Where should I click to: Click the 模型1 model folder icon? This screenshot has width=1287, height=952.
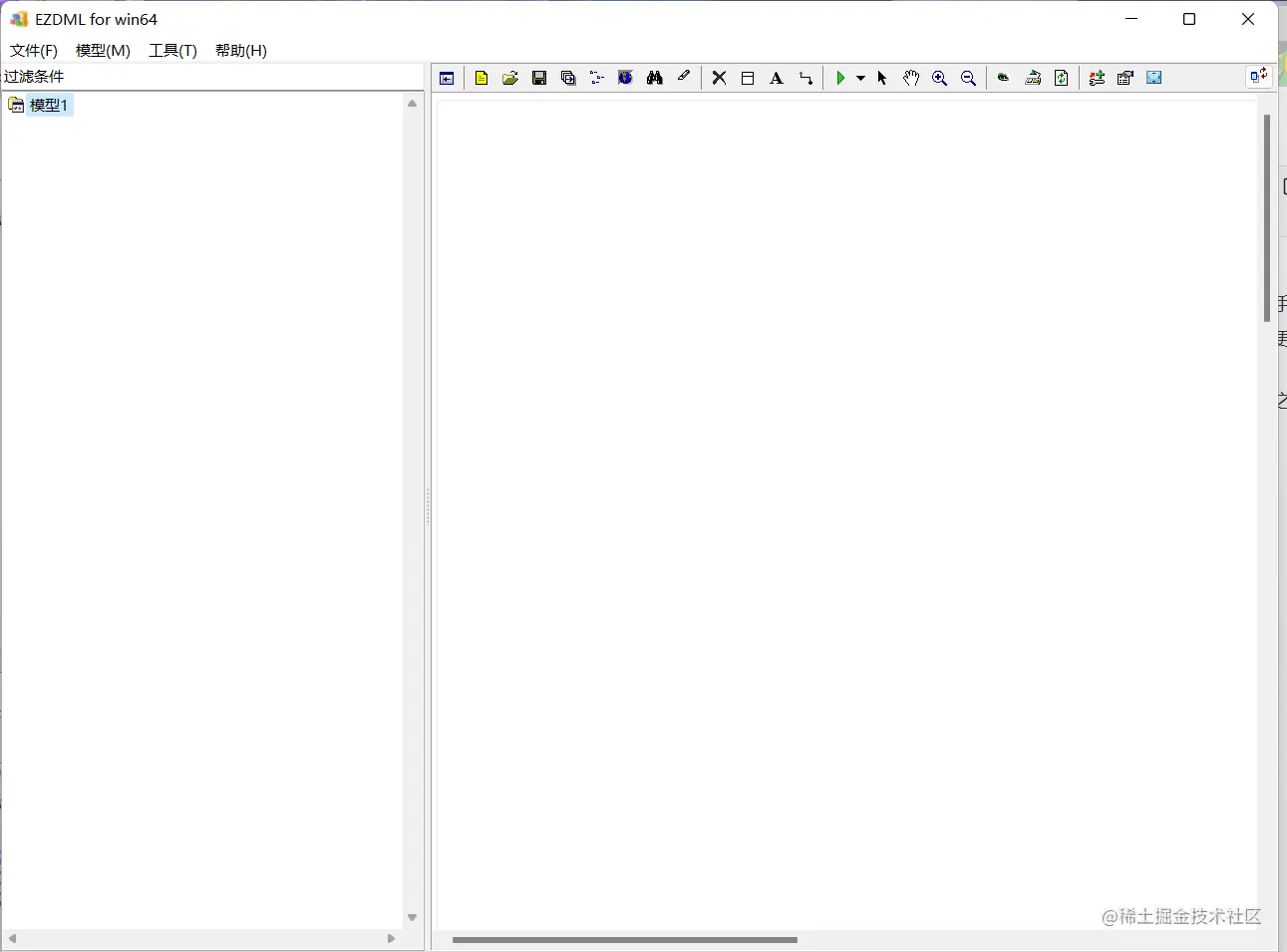pyautogui.click(x=16, y=105)
